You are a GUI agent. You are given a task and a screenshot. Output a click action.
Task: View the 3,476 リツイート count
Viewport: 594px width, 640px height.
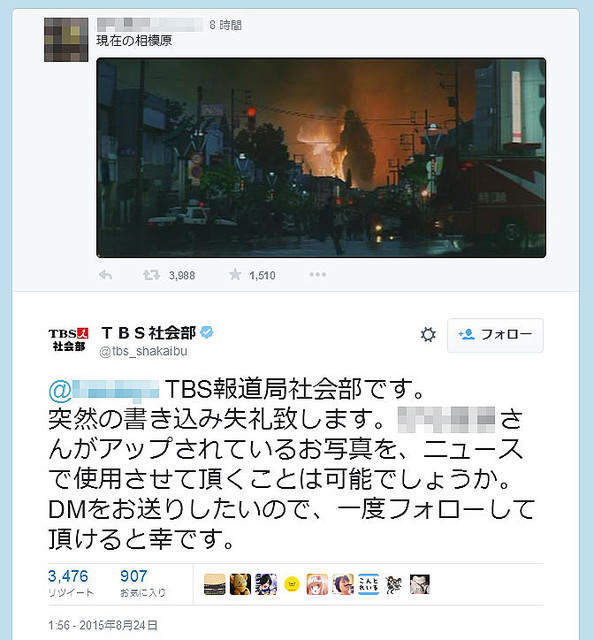[x=70, y=583]
